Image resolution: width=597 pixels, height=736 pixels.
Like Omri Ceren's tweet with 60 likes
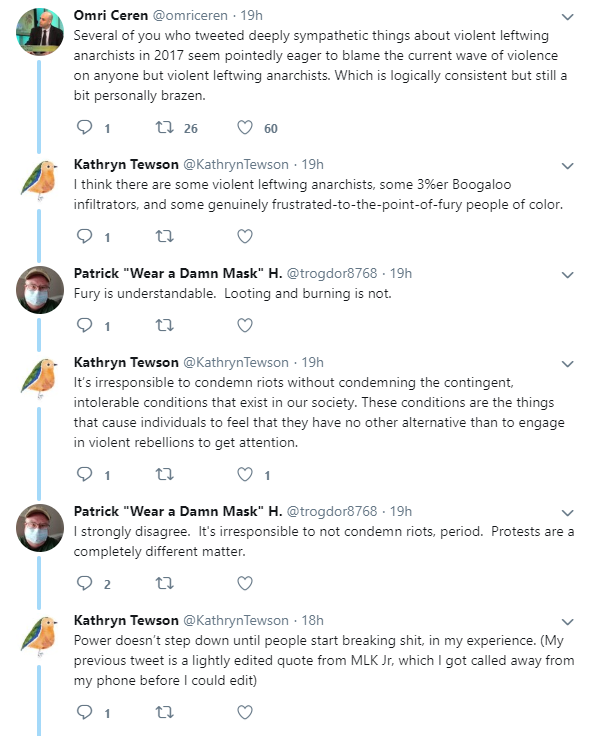tap(245, 128)
